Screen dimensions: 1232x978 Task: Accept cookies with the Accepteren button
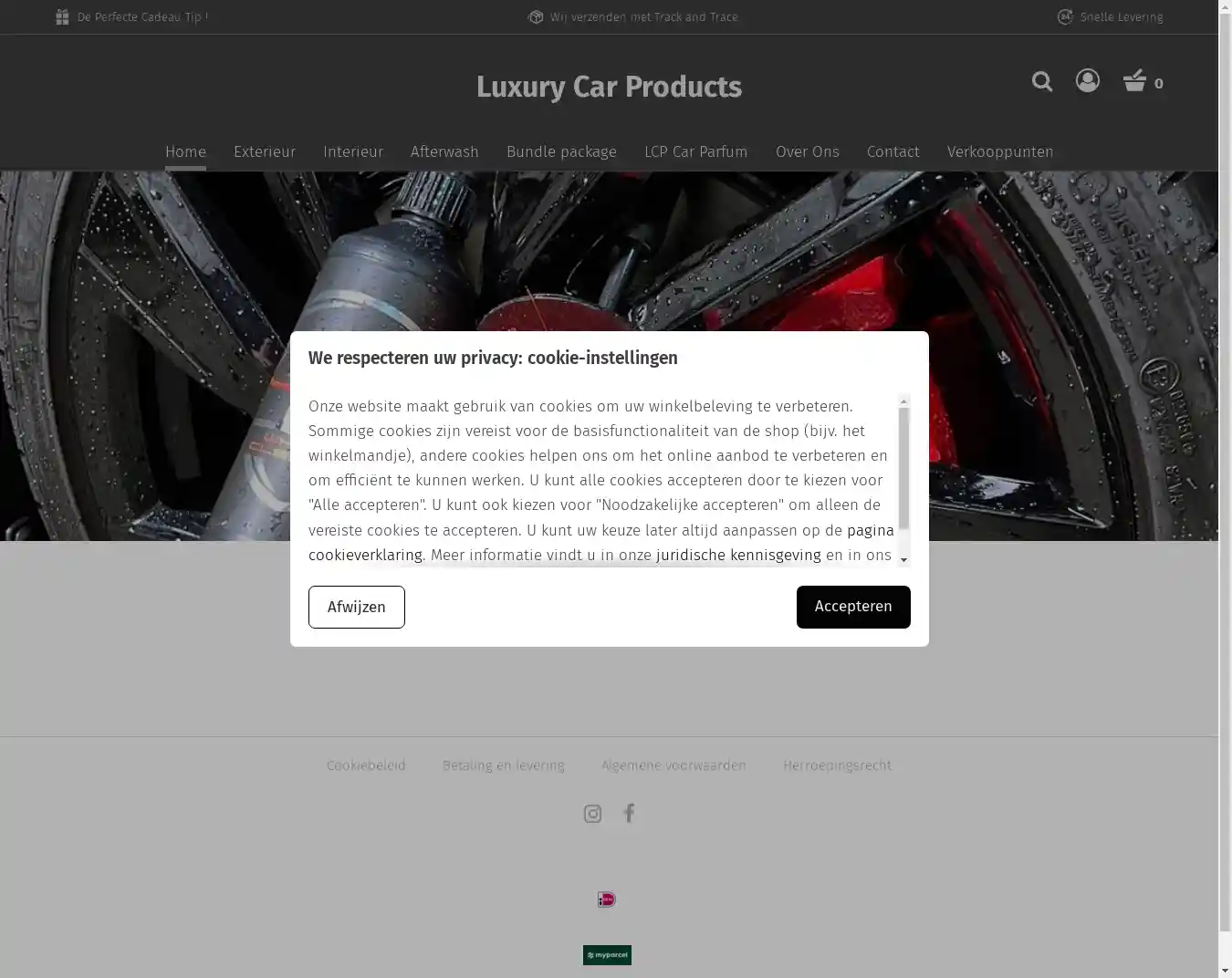pos(853,607)
